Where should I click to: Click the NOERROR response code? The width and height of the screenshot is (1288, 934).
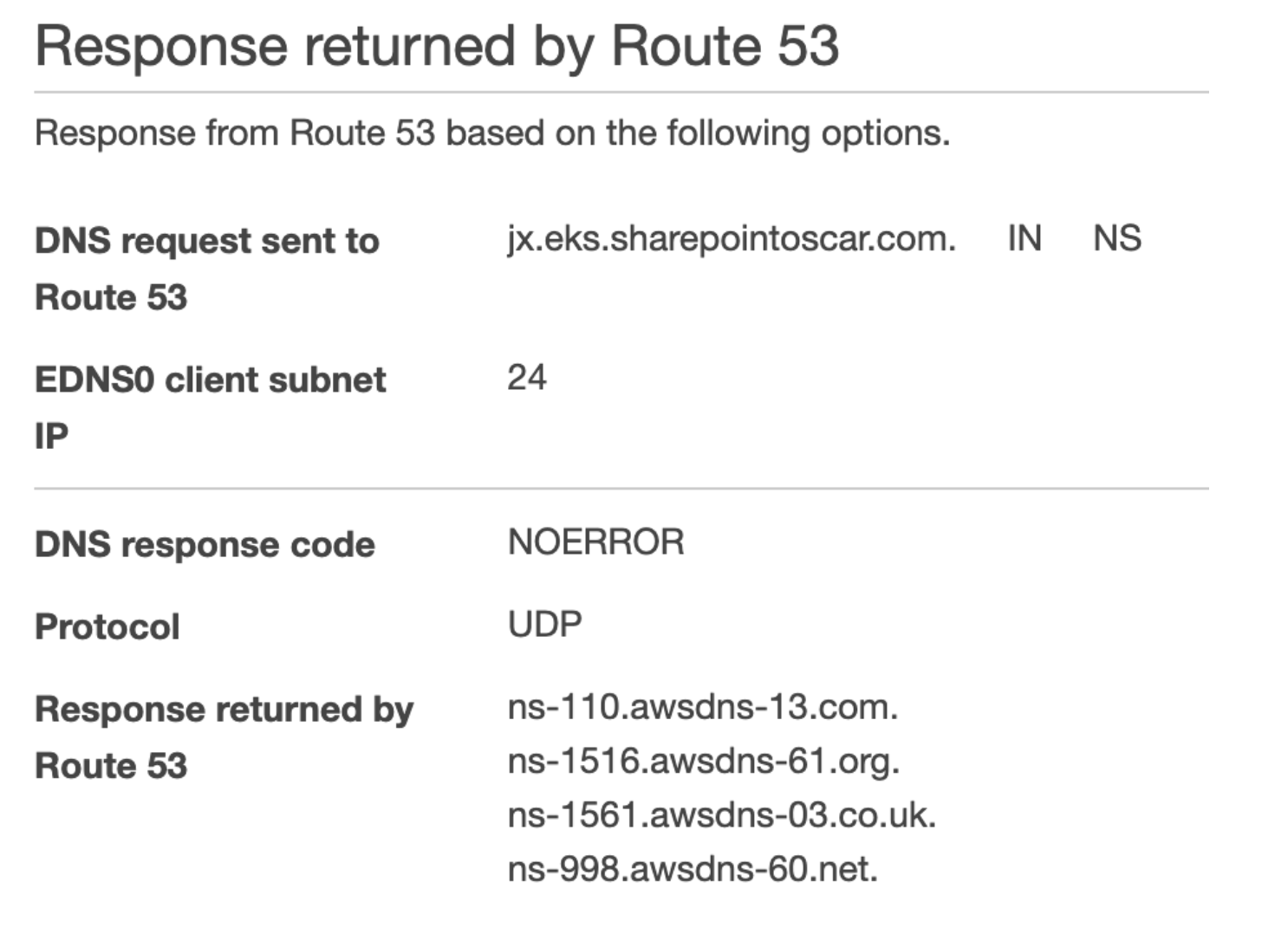point(596,542)
